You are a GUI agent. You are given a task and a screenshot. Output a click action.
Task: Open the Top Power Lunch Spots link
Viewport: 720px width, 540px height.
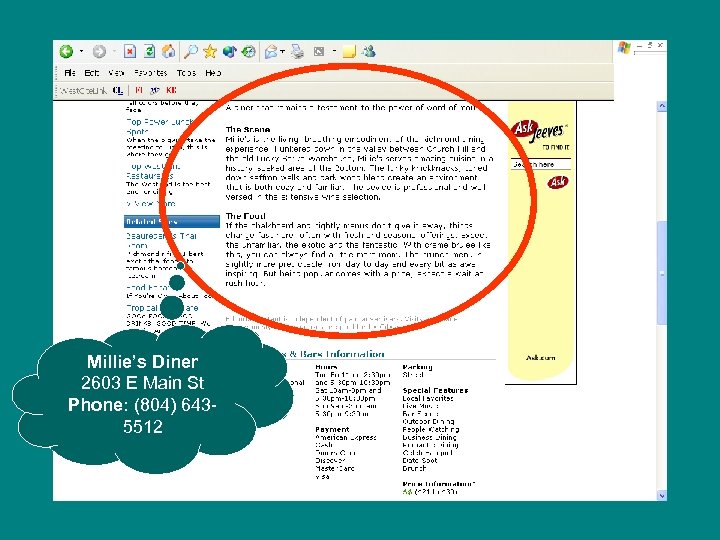(x=159, y=127)
